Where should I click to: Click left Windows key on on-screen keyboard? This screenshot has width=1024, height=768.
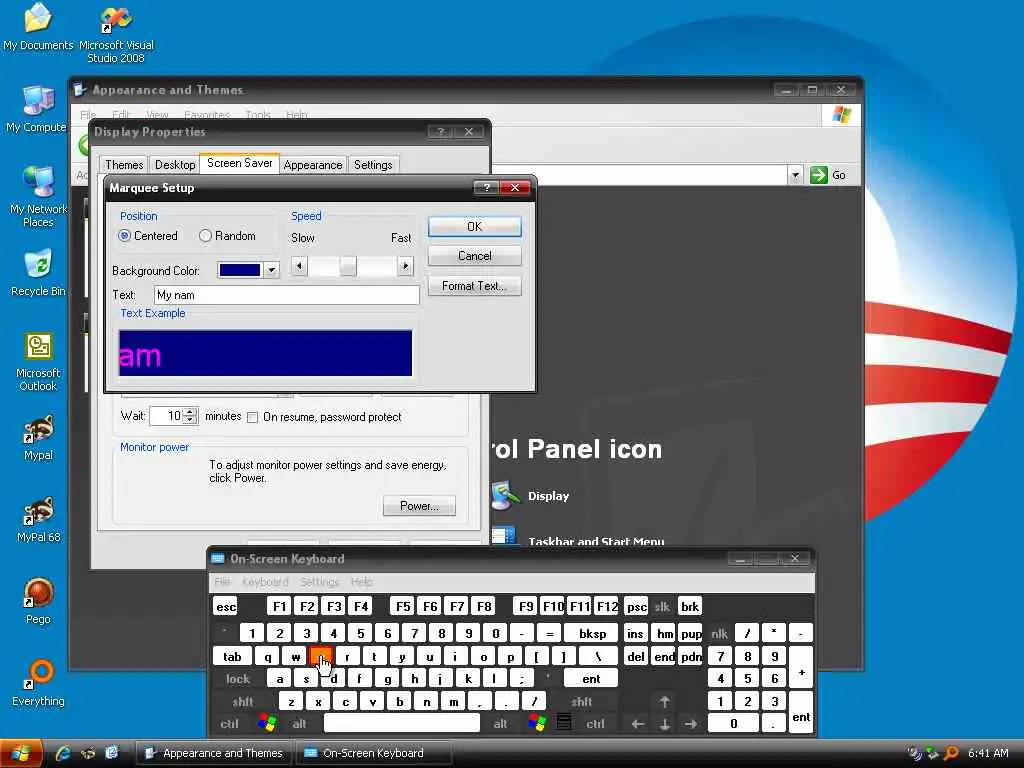267,723
